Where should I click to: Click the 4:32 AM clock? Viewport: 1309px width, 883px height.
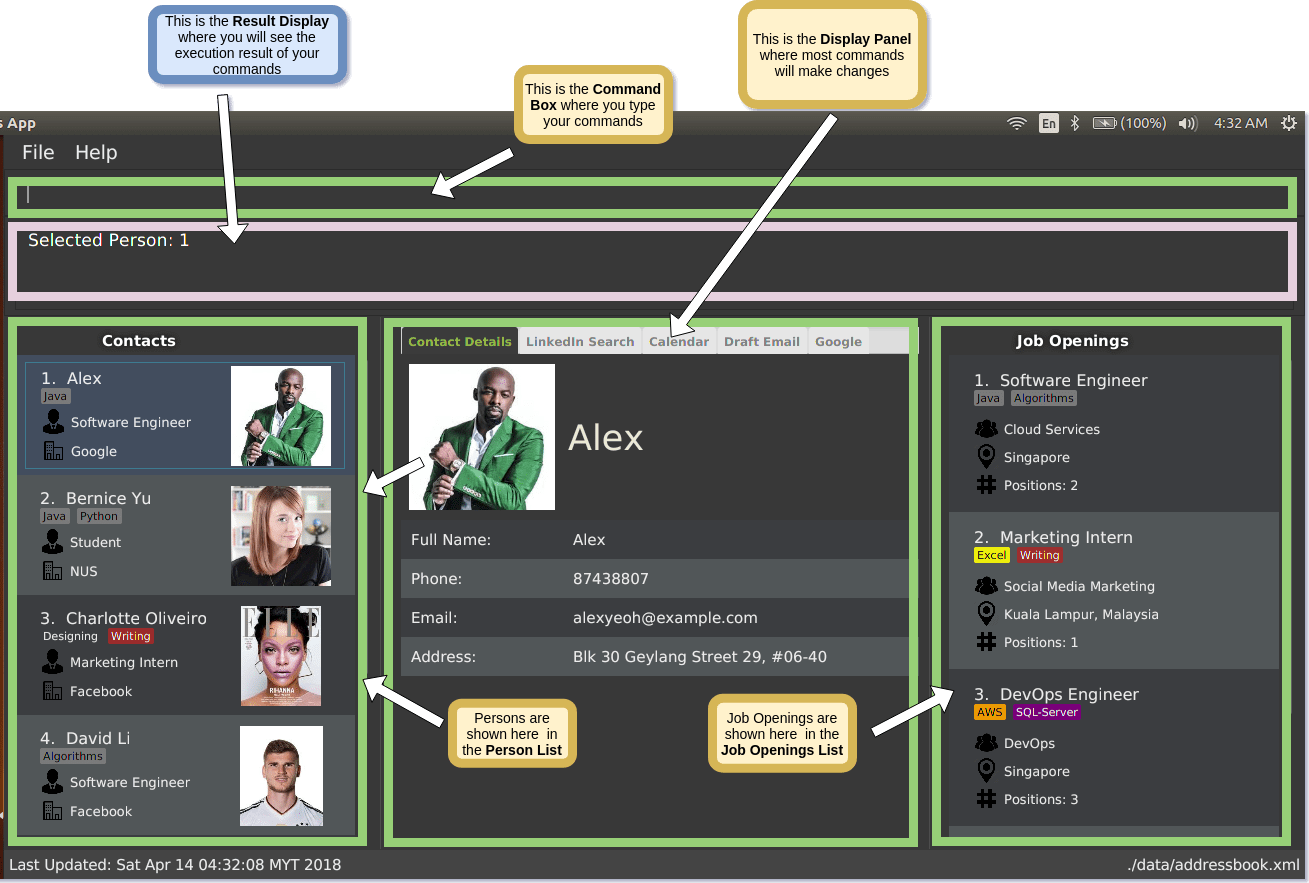coord(1240,123)
